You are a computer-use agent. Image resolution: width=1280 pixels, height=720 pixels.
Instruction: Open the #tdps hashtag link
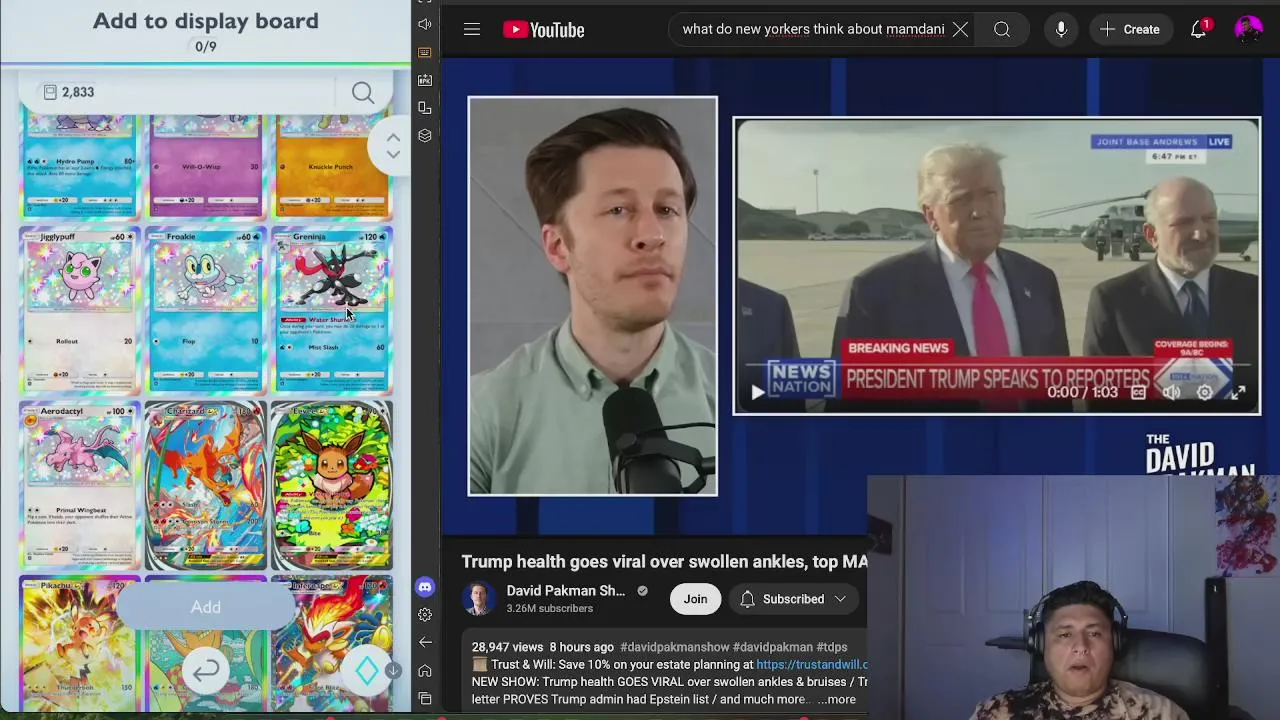pos(832,647)
